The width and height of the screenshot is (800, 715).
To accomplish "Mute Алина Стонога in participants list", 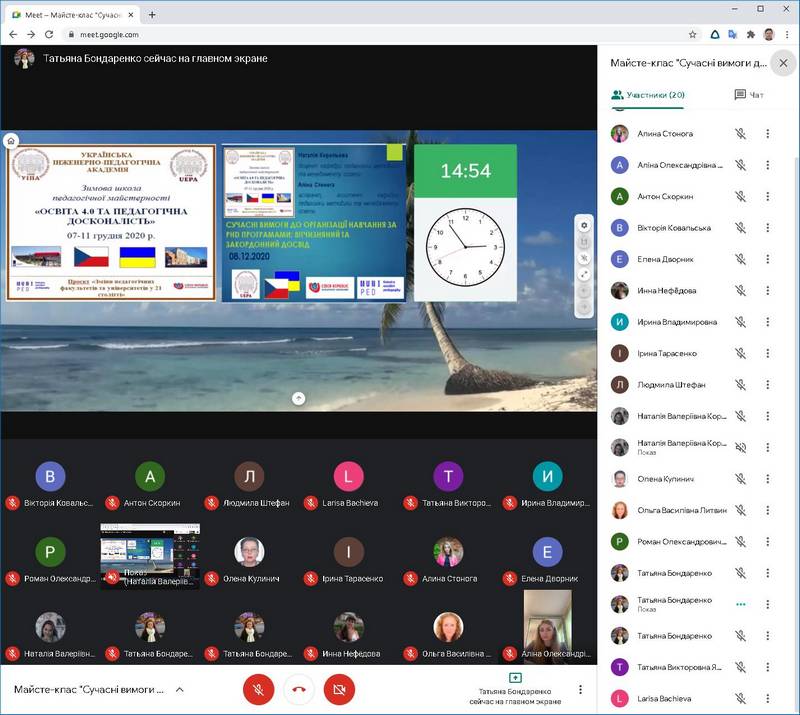I will pyautogui.click(x=740, y=134).
